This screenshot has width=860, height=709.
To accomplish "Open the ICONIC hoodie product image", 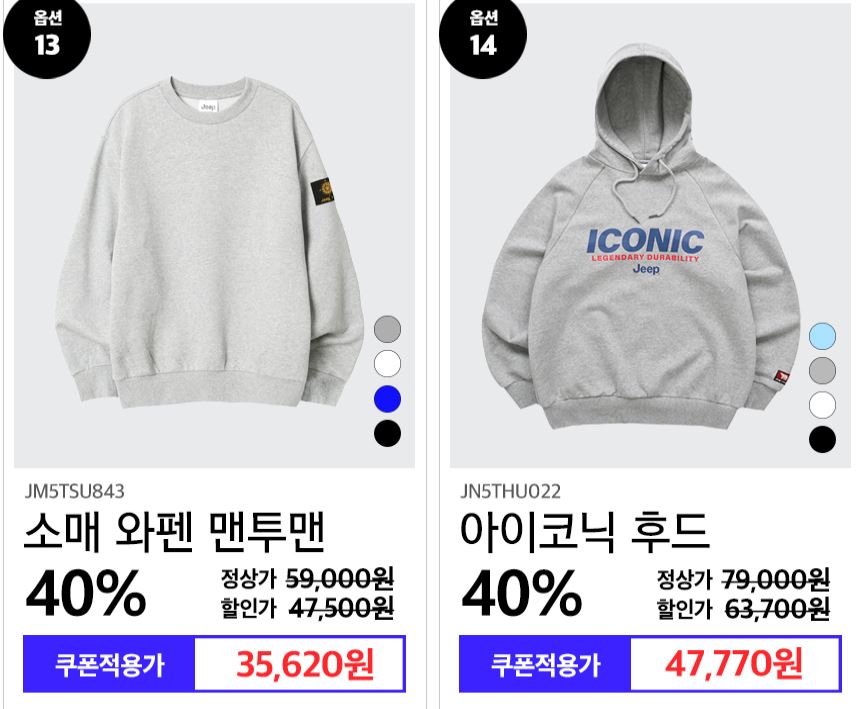I will [x=642, y=236].
